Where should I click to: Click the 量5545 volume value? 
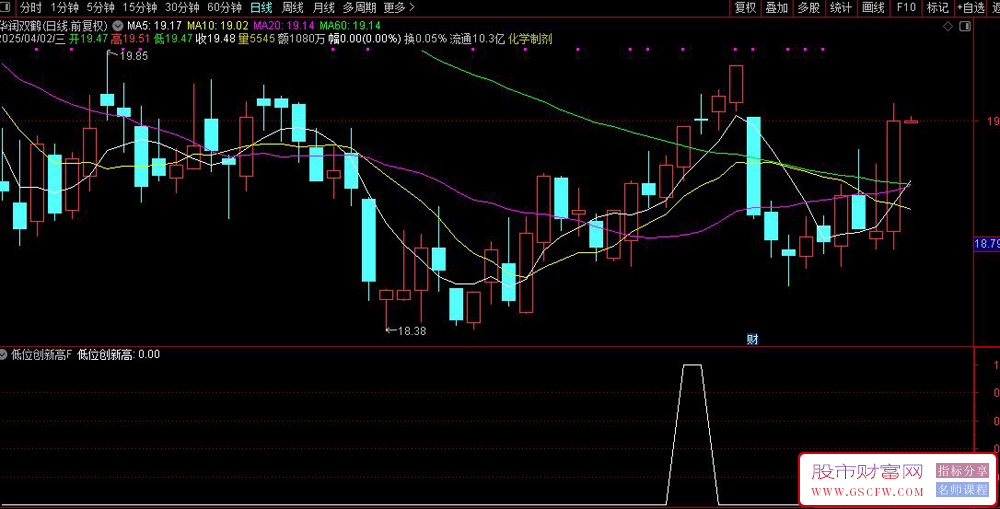click(256, 39)
